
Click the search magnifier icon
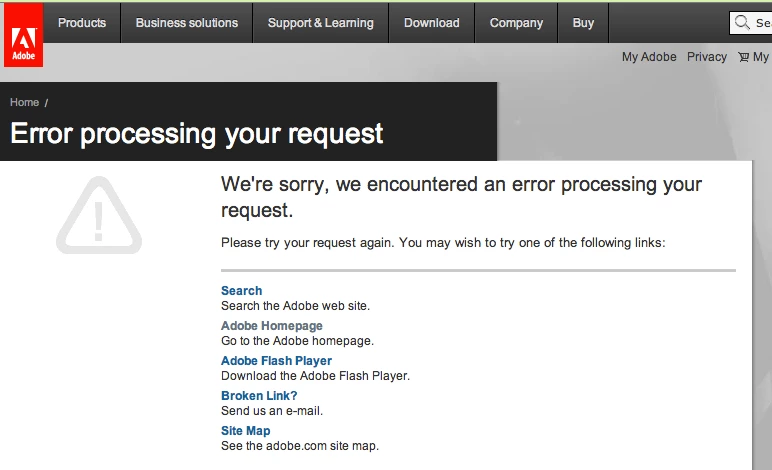click(x=741, y=23)
